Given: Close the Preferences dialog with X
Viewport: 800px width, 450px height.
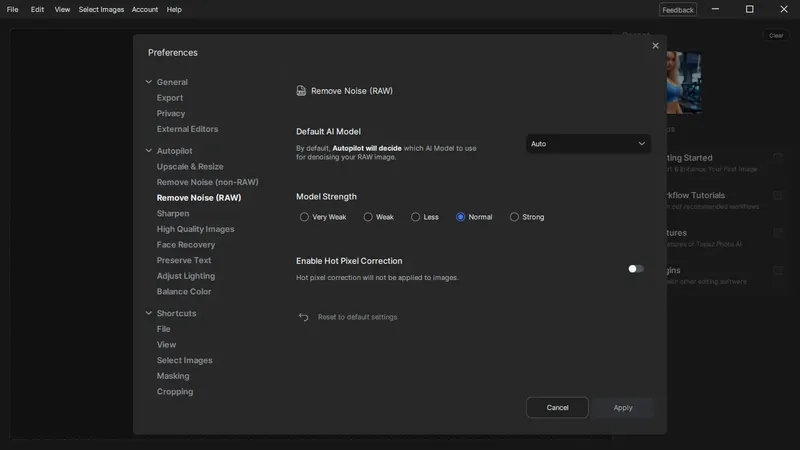Looking at the screenshot, I should point(656,45).
